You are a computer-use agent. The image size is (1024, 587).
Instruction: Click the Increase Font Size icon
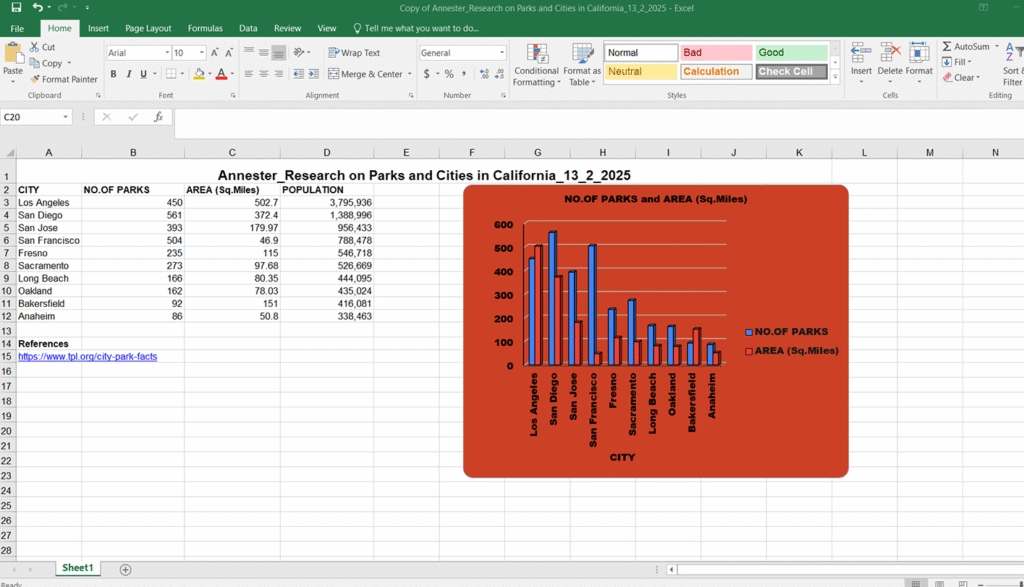click(x=214, y=53)
